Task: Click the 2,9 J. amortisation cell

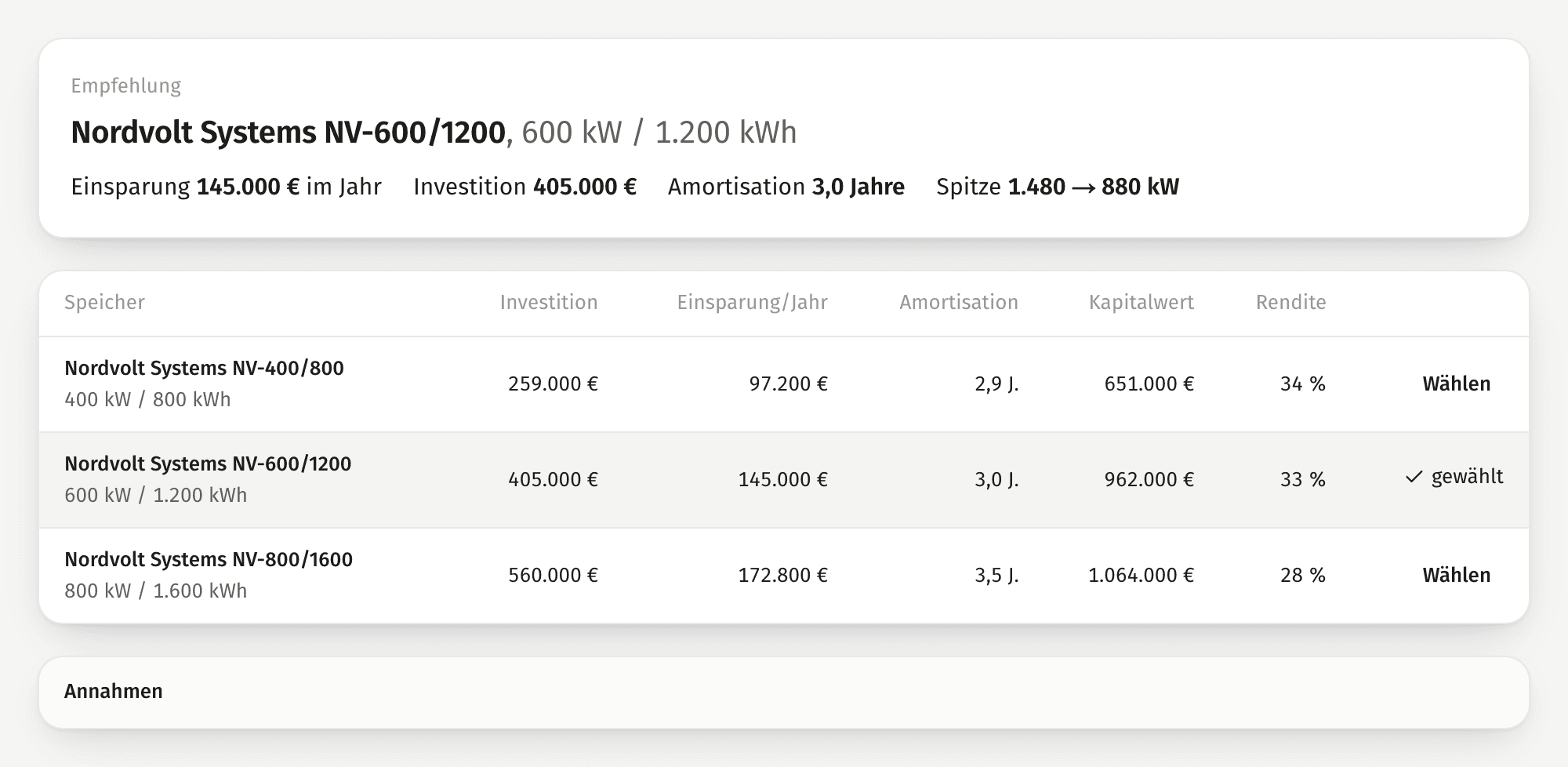Action: [x=996, y=383]
